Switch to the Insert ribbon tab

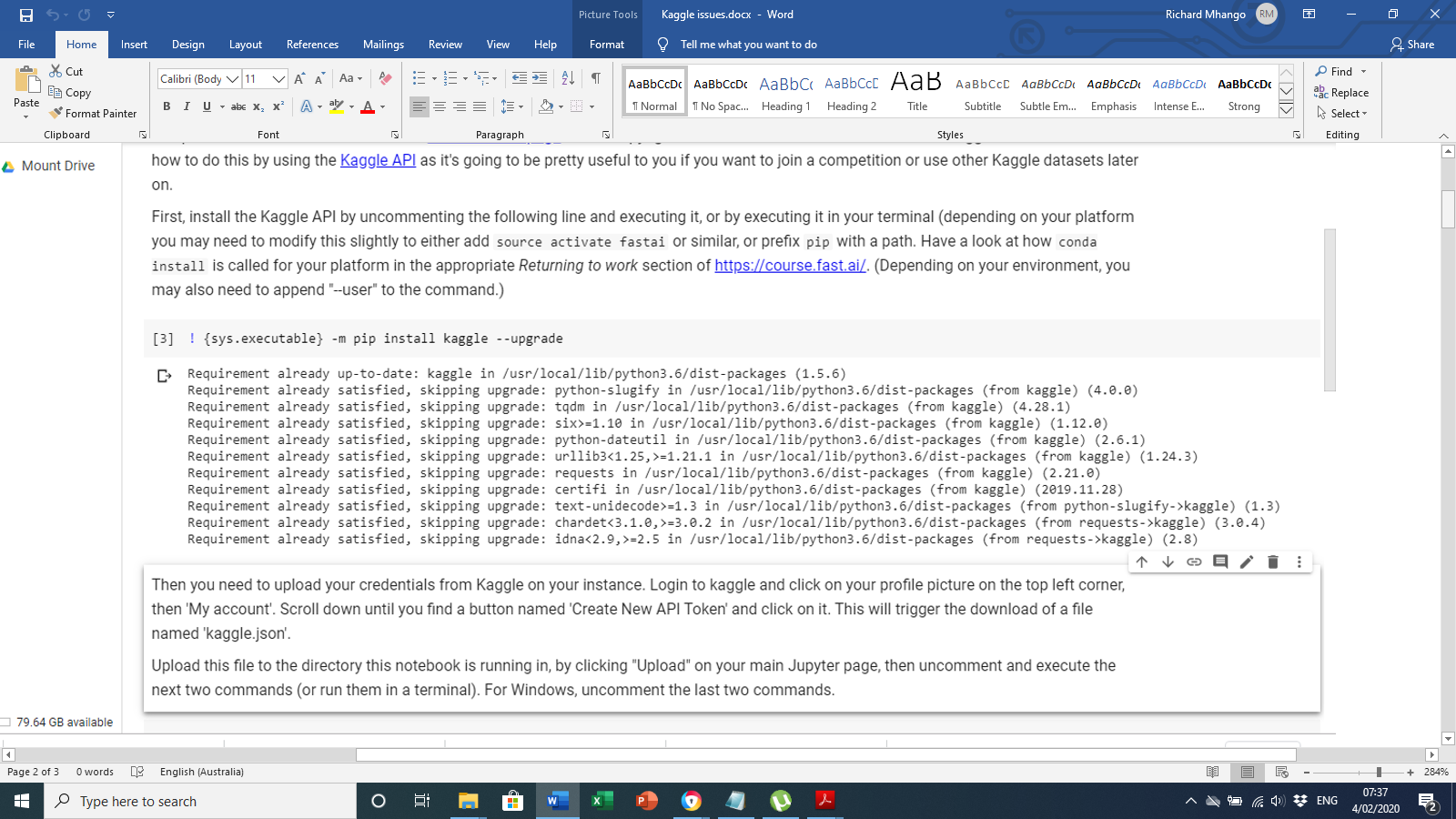134,44
